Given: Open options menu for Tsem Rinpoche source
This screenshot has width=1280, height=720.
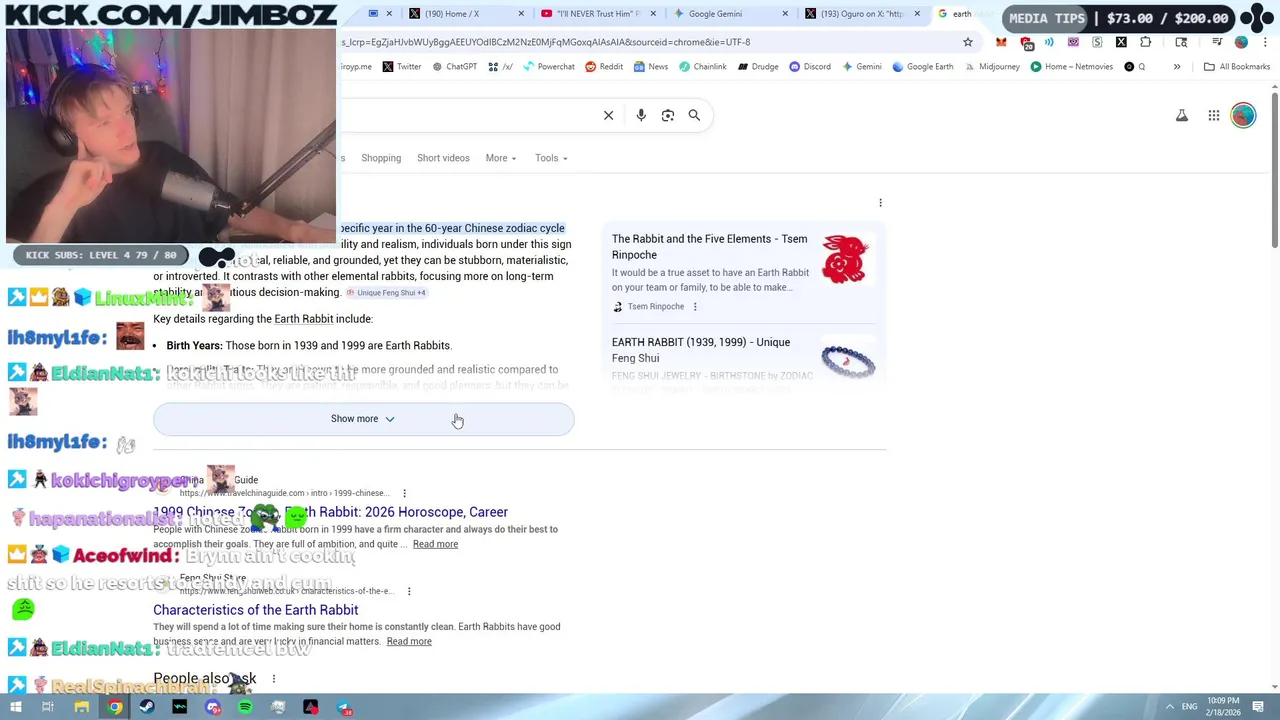Looking at the screenshot, I should (695, 307).
